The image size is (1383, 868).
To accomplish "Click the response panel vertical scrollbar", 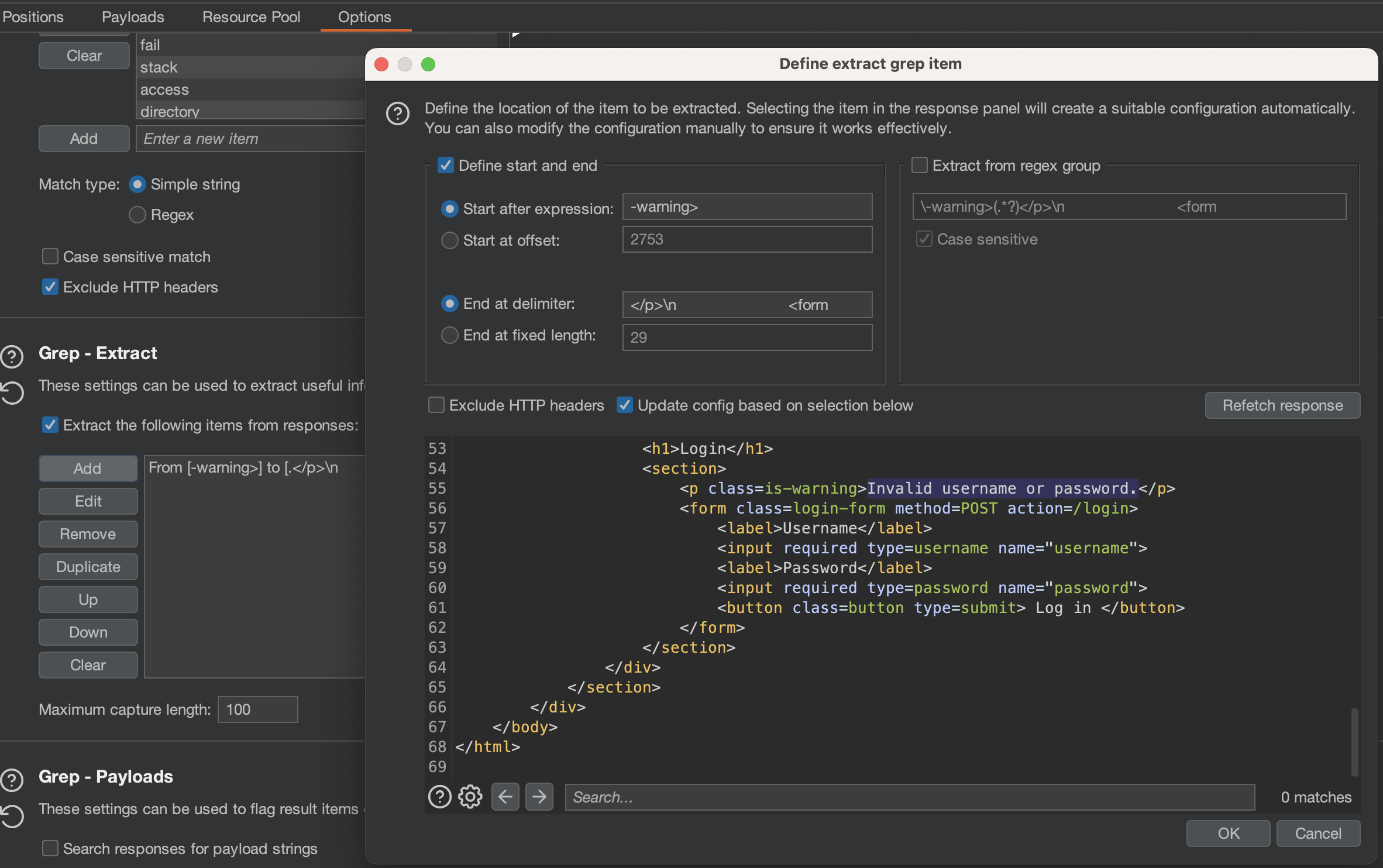I will point(1354,740).
